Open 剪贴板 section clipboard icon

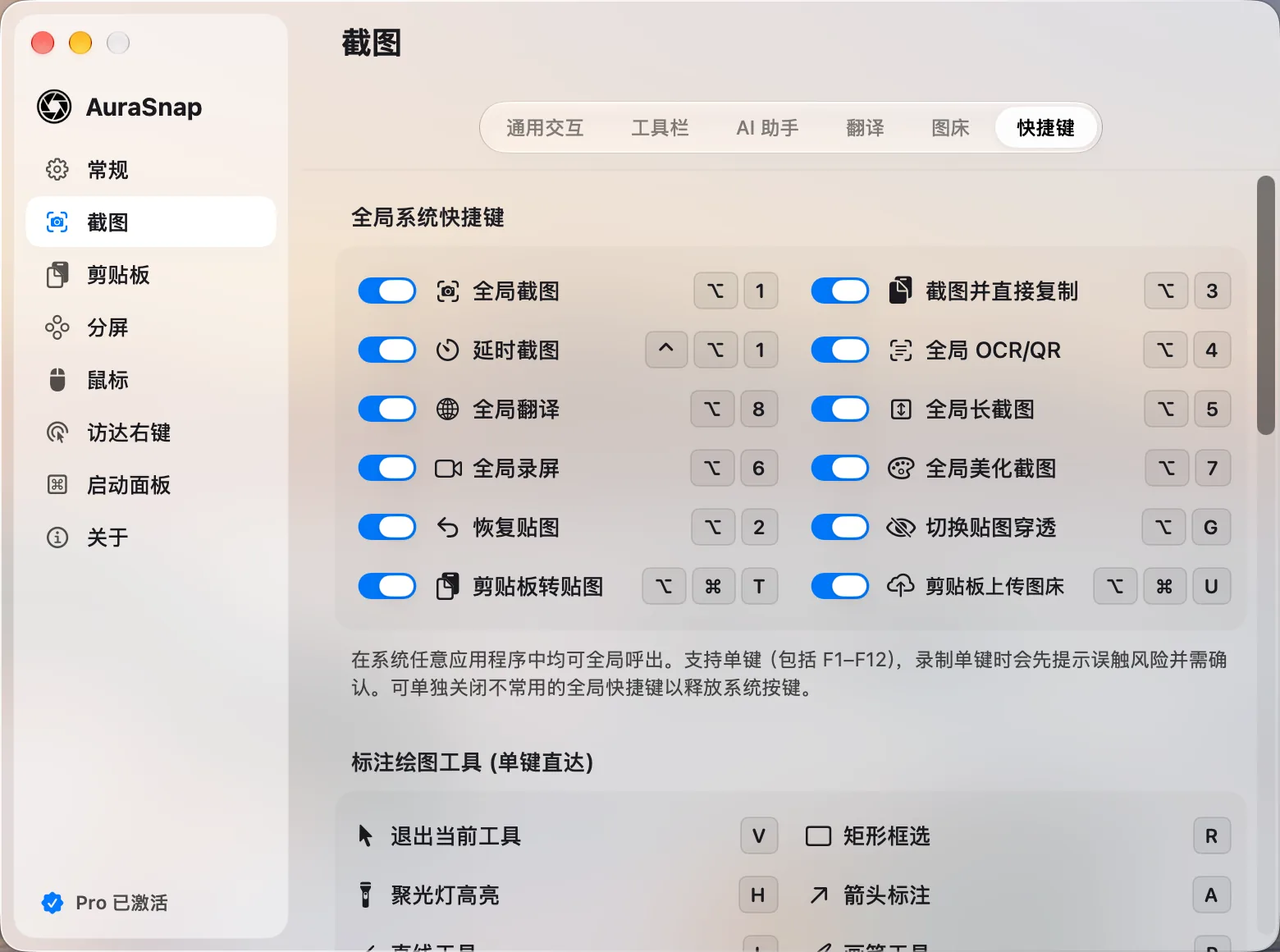pos(57,275)
